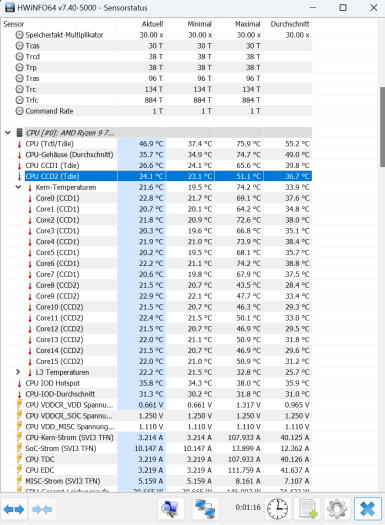Collapse the Kern-Temperaturen subtree
385x525 pixels.
18,187
